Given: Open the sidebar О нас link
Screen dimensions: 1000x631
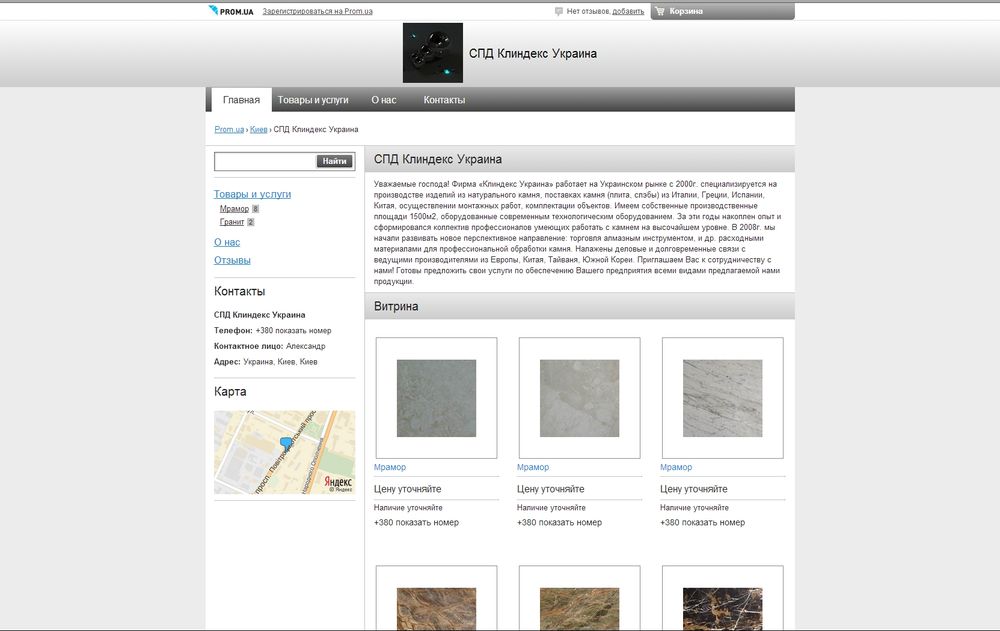Looking at the screenshot, I should [227, 242].
